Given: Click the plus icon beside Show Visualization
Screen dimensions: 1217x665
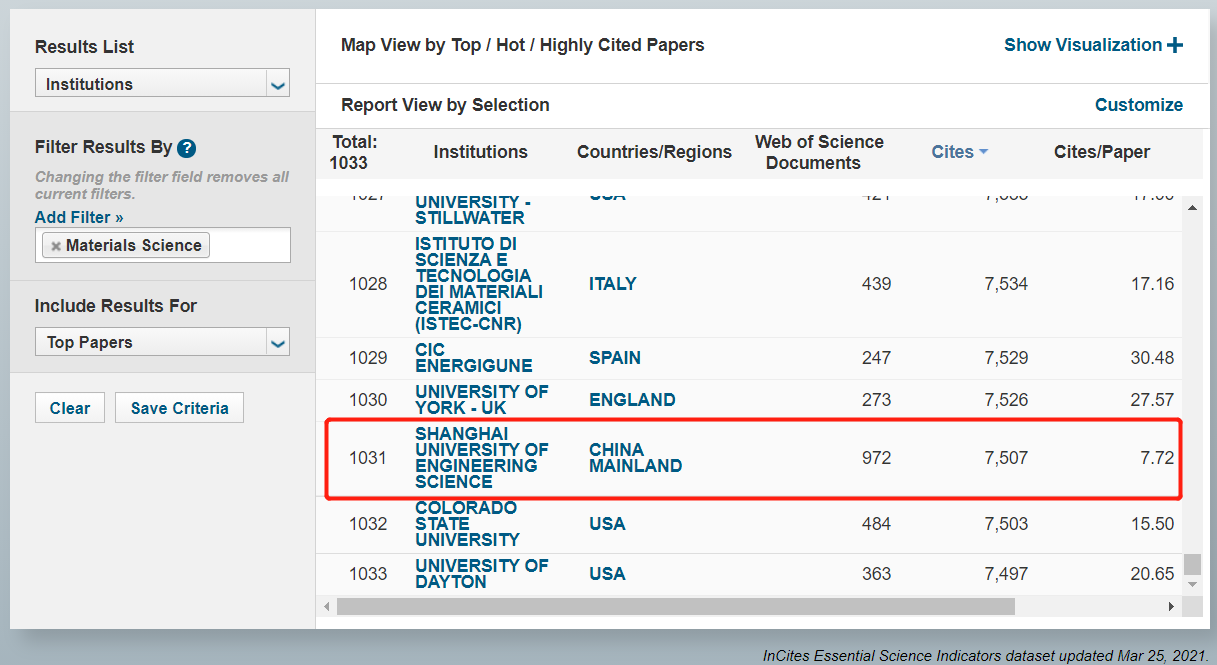Looking at the screenshot, I should point(1175,45).
